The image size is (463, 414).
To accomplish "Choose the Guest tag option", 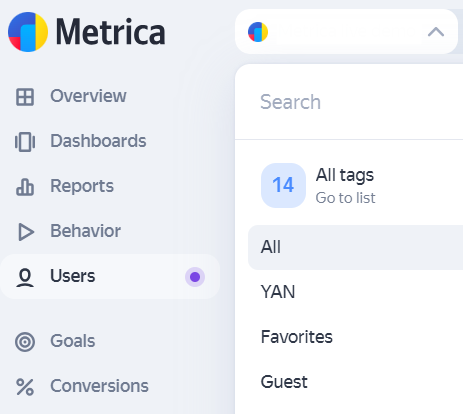I will point(355,382).
